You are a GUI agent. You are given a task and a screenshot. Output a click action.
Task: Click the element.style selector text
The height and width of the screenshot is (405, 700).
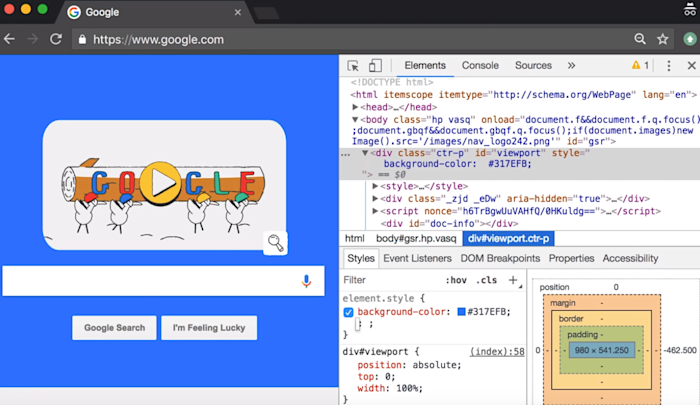378,298
